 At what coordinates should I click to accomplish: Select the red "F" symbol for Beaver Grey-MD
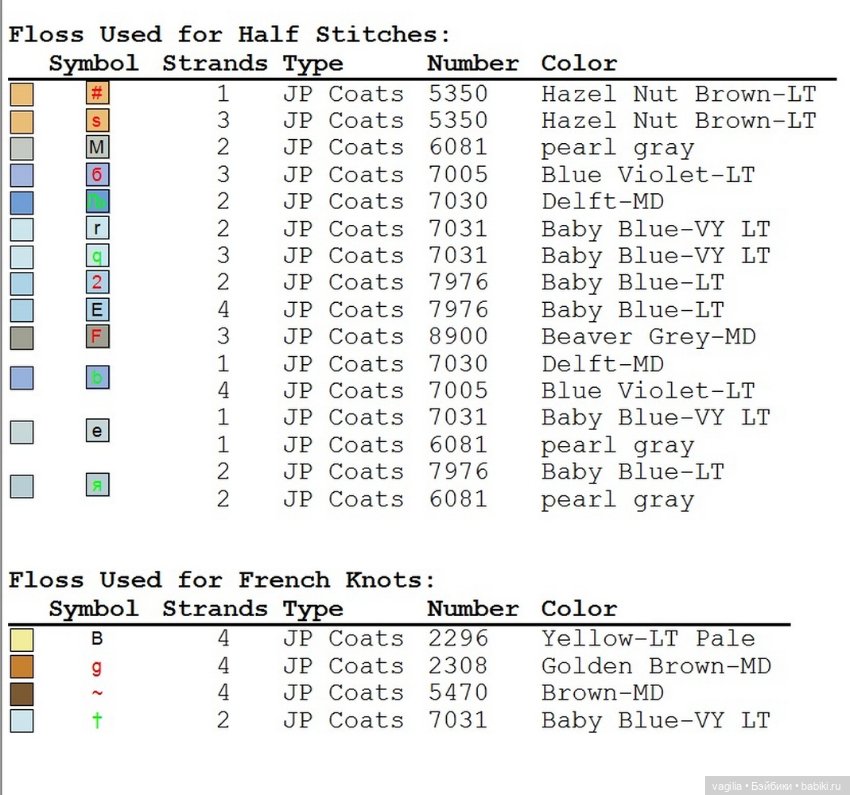tap(97, 337)
